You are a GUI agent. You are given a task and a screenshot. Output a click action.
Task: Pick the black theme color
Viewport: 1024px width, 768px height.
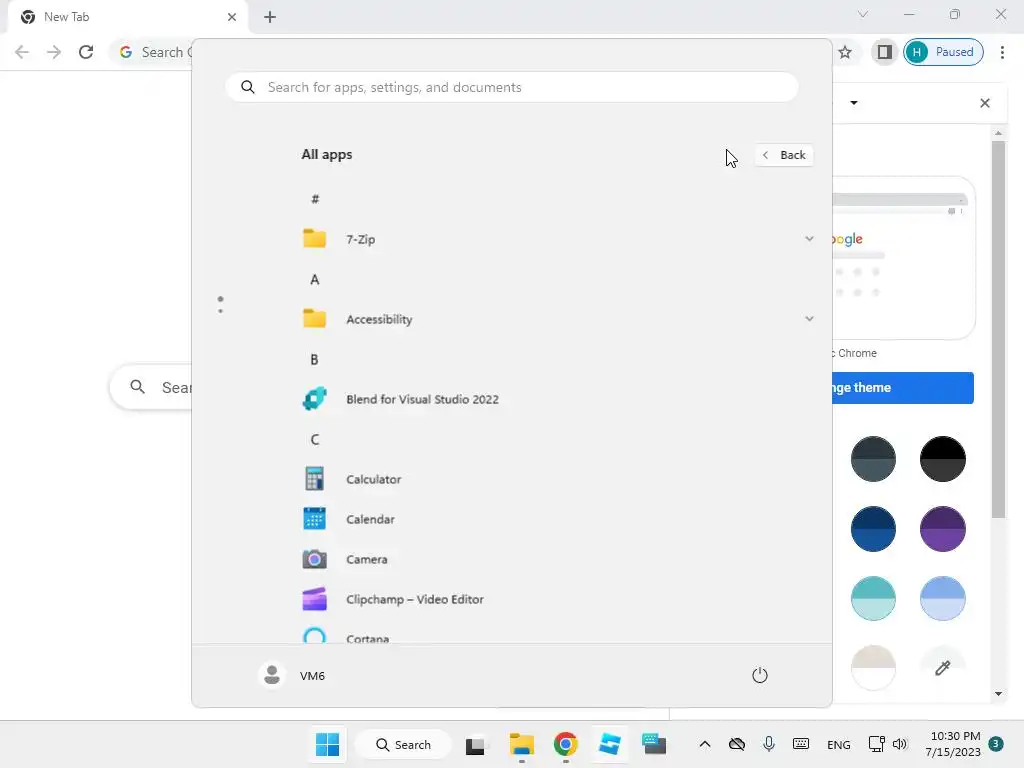pos(942,458)
